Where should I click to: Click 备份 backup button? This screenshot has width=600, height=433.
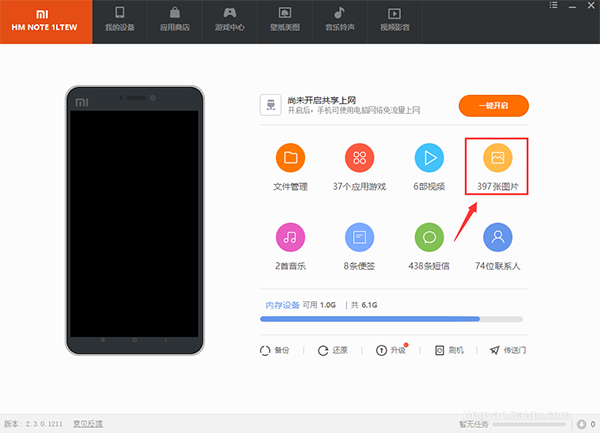[274, 350]
